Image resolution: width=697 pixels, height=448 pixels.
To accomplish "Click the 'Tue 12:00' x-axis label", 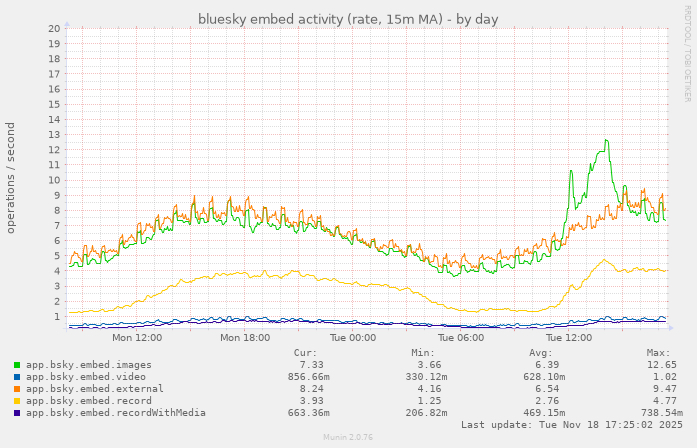I will coord(570,338).
